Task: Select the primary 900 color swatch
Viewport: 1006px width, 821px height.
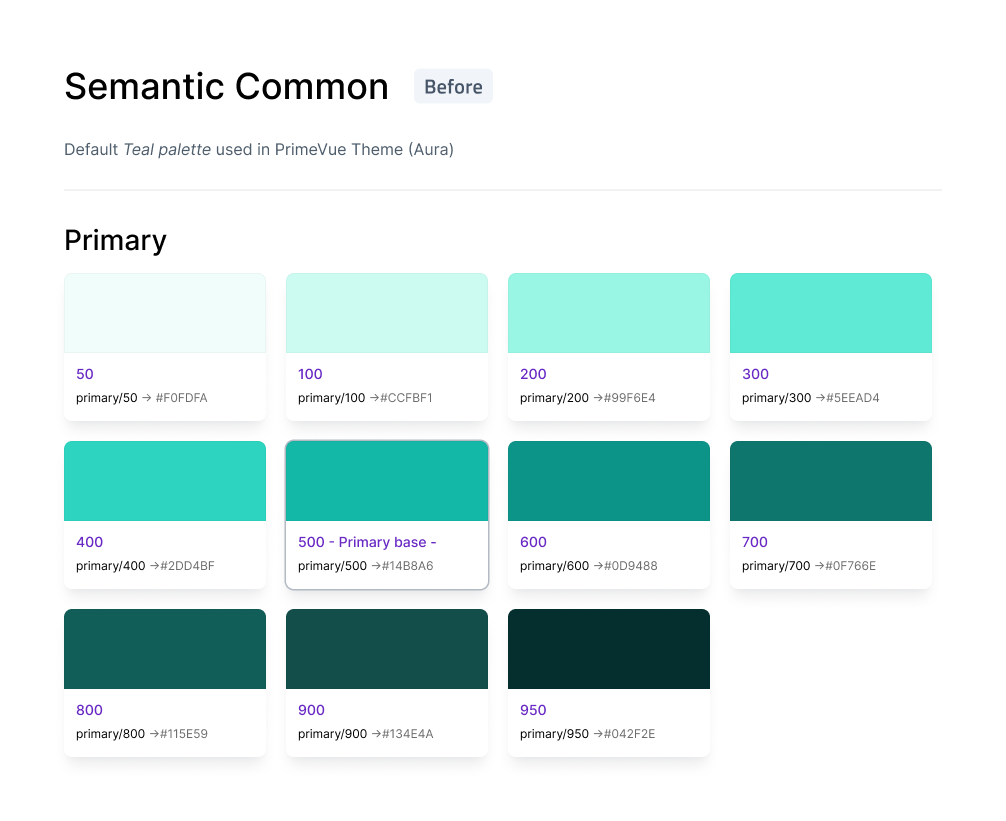Action: click(x=387, y=649)
